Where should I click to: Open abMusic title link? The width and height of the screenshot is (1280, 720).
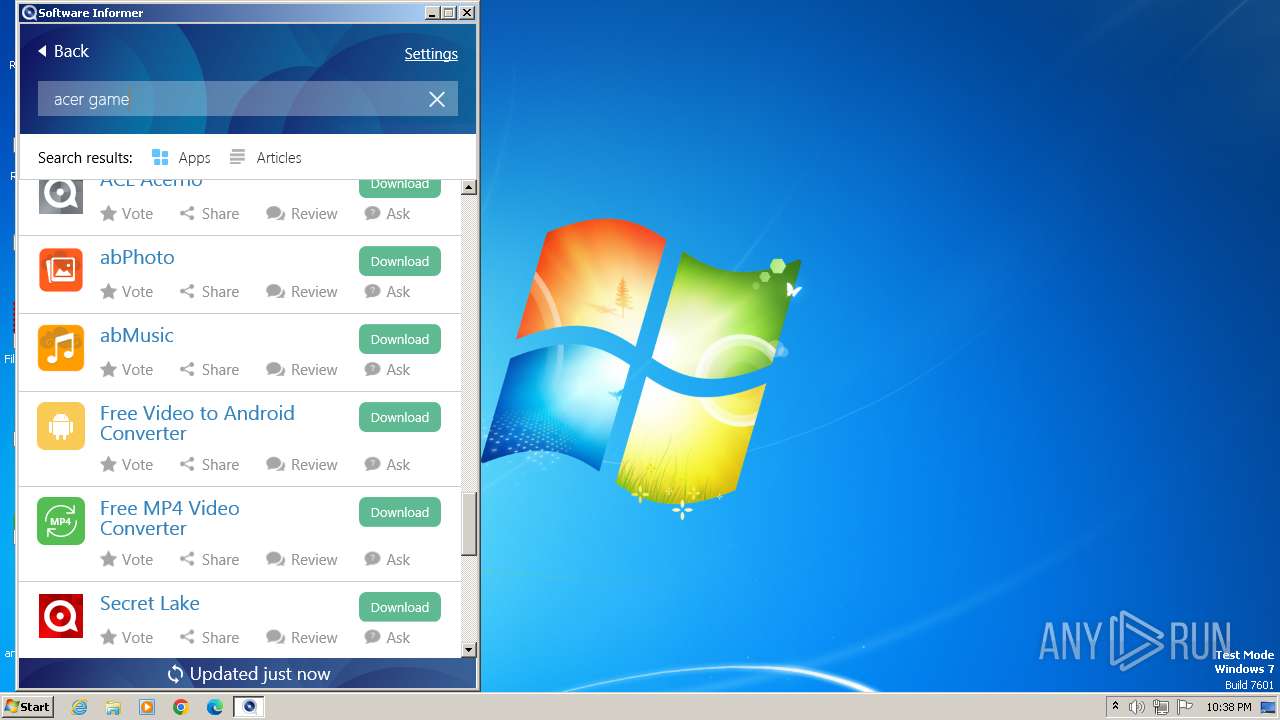coord(137,335)
